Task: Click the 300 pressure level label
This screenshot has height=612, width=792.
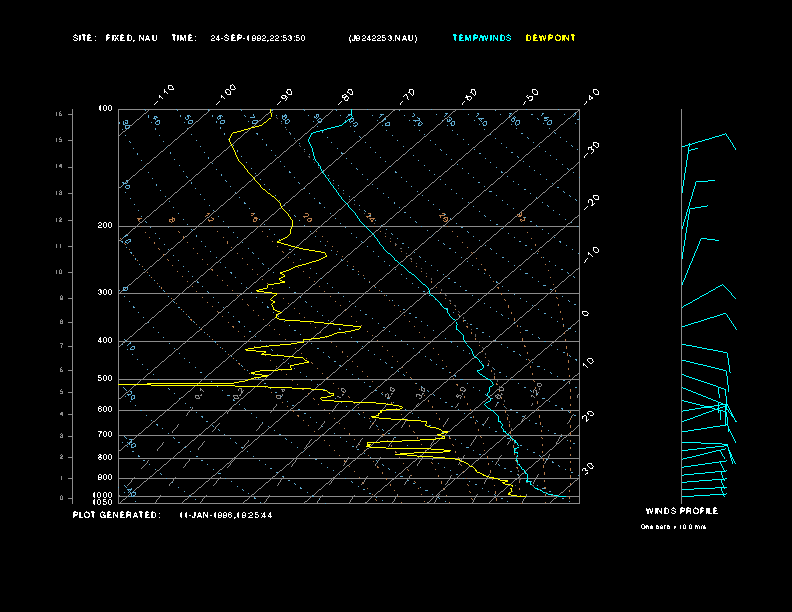Action: [105, 292]
